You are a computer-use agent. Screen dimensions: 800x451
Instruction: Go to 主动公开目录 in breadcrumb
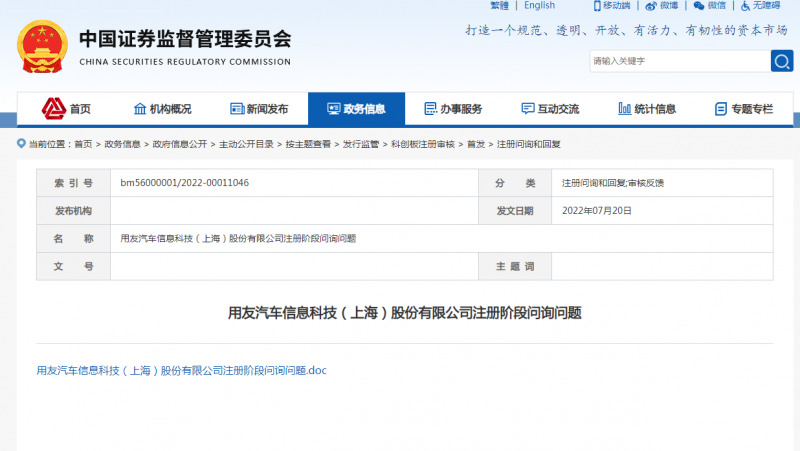click(x=246, y=144)
